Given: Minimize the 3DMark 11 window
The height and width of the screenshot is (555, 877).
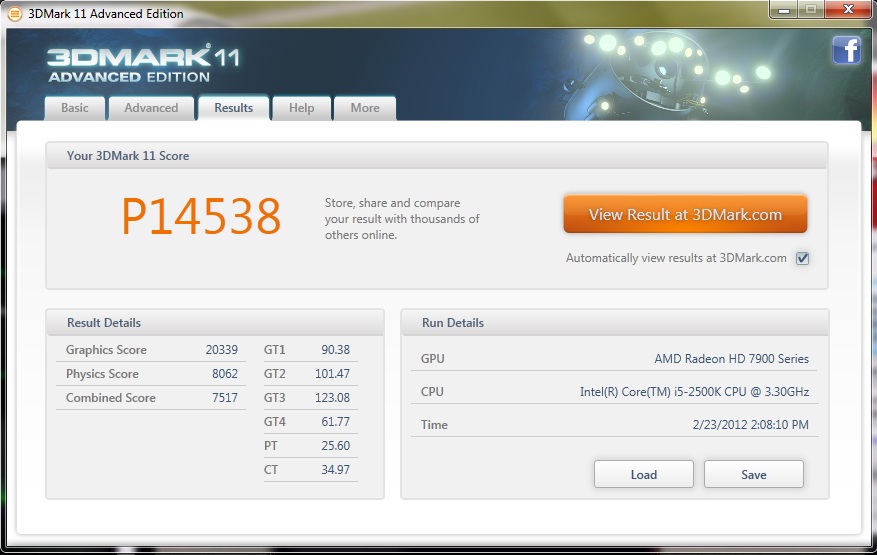Looking at the screenshot, I should [x=784, y=10].
